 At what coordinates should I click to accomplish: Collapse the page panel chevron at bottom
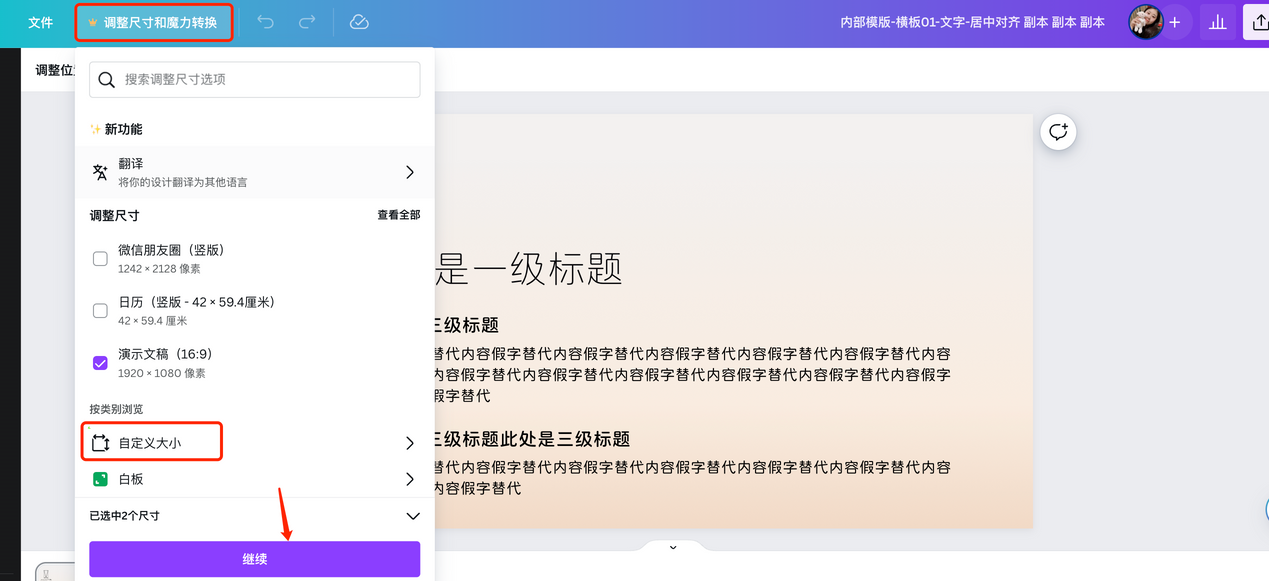[673, 547]
